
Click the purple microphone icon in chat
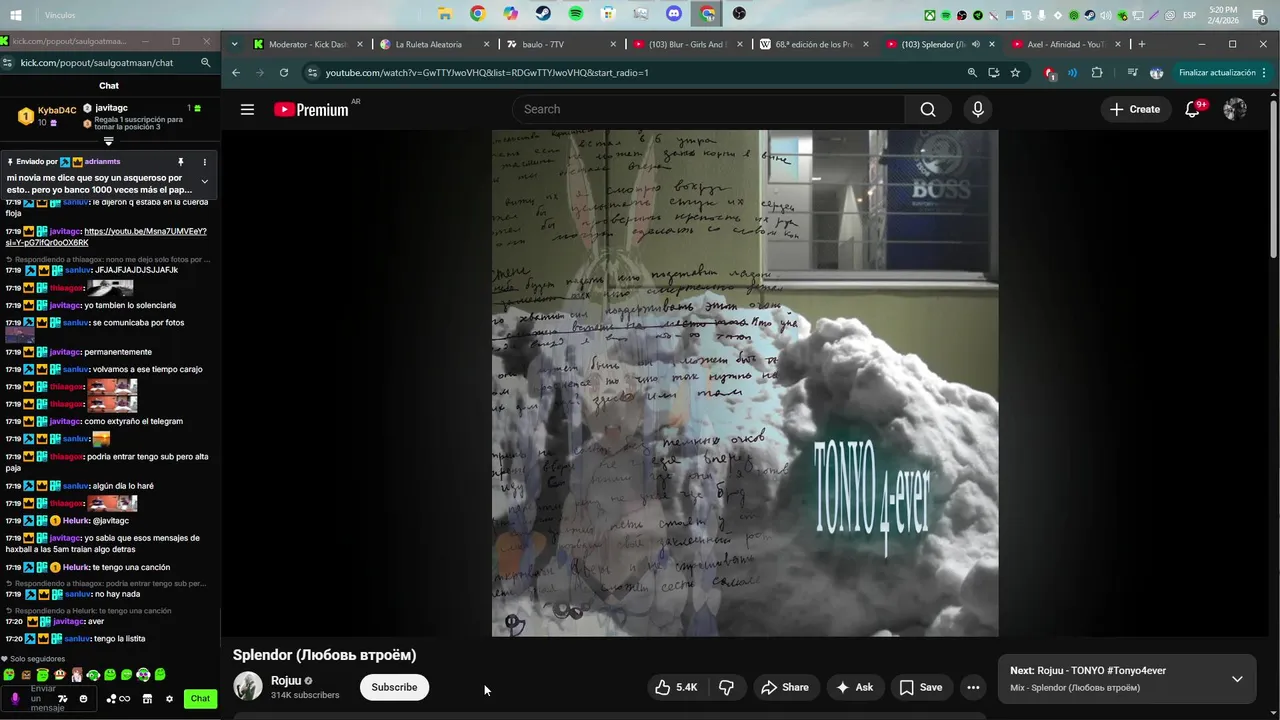15,699
